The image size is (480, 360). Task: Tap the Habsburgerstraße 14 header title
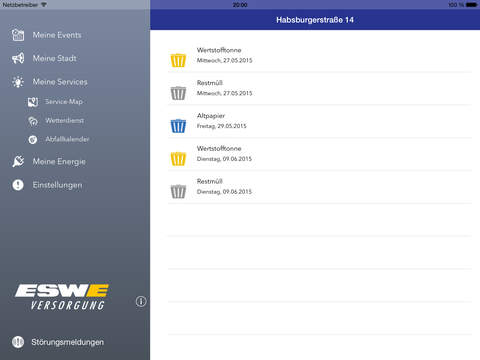(x=315, y=20)
